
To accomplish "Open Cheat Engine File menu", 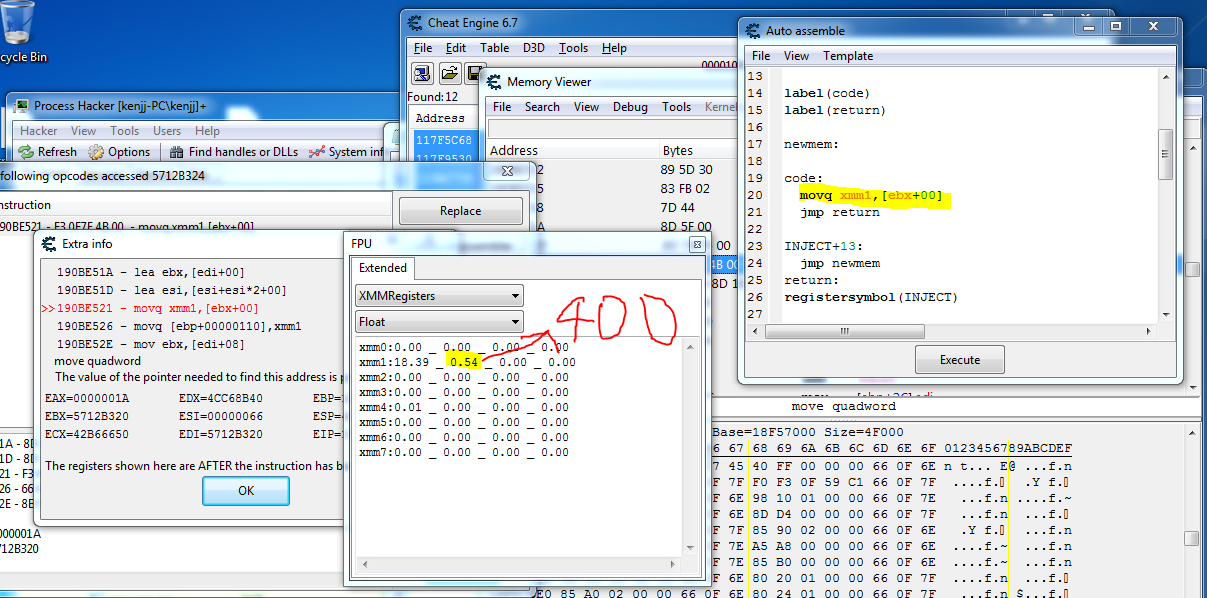I will coord(423,48).
